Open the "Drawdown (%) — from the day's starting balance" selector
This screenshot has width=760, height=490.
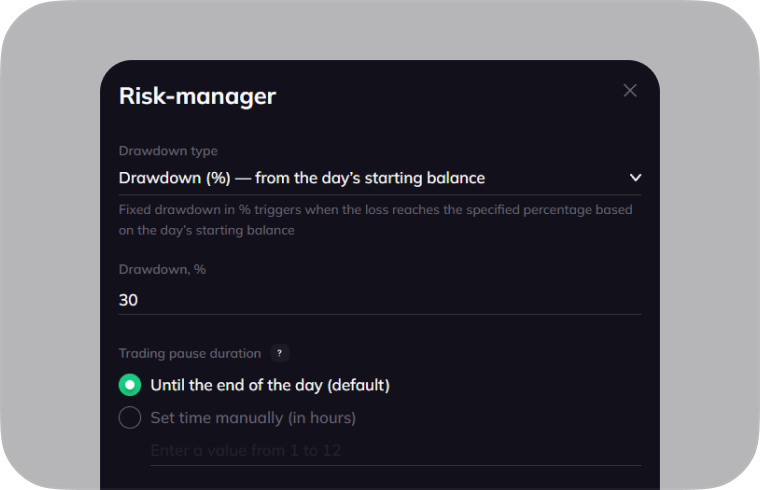[302, 178]
